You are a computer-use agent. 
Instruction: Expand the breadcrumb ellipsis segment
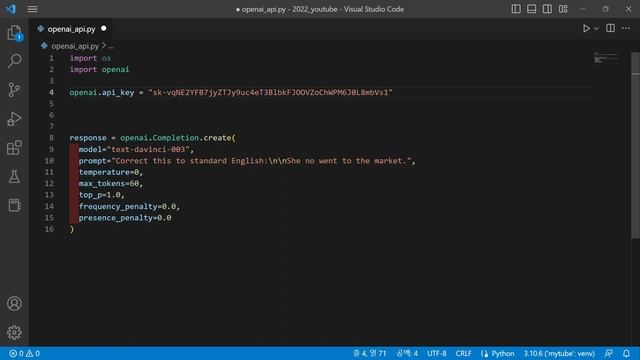111,46
